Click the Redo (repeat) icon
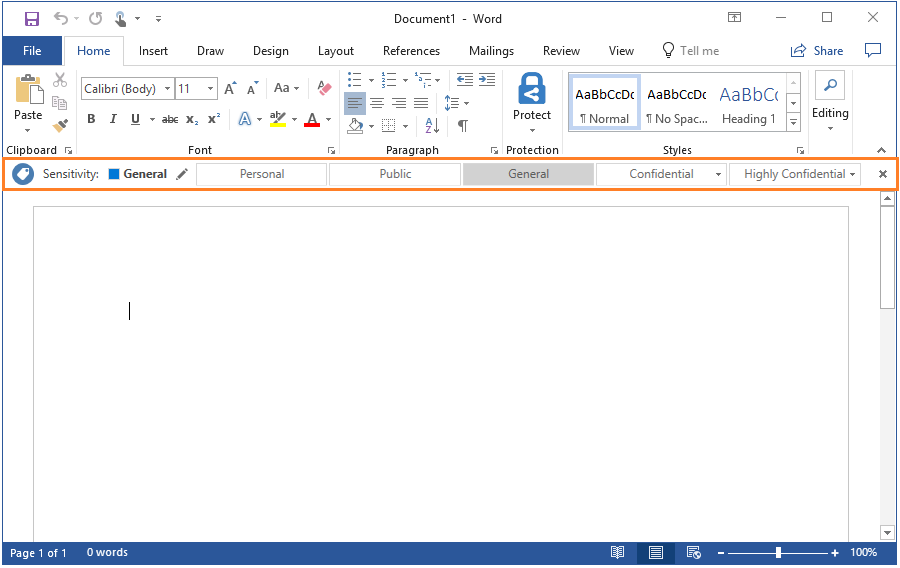 (95, 19)
